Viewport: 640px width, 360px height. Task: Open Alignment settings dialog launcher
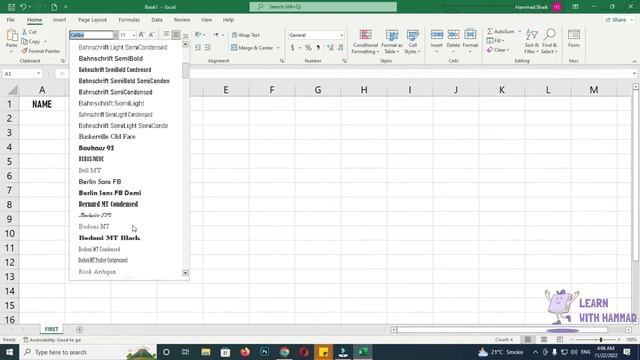pos(282,61)
